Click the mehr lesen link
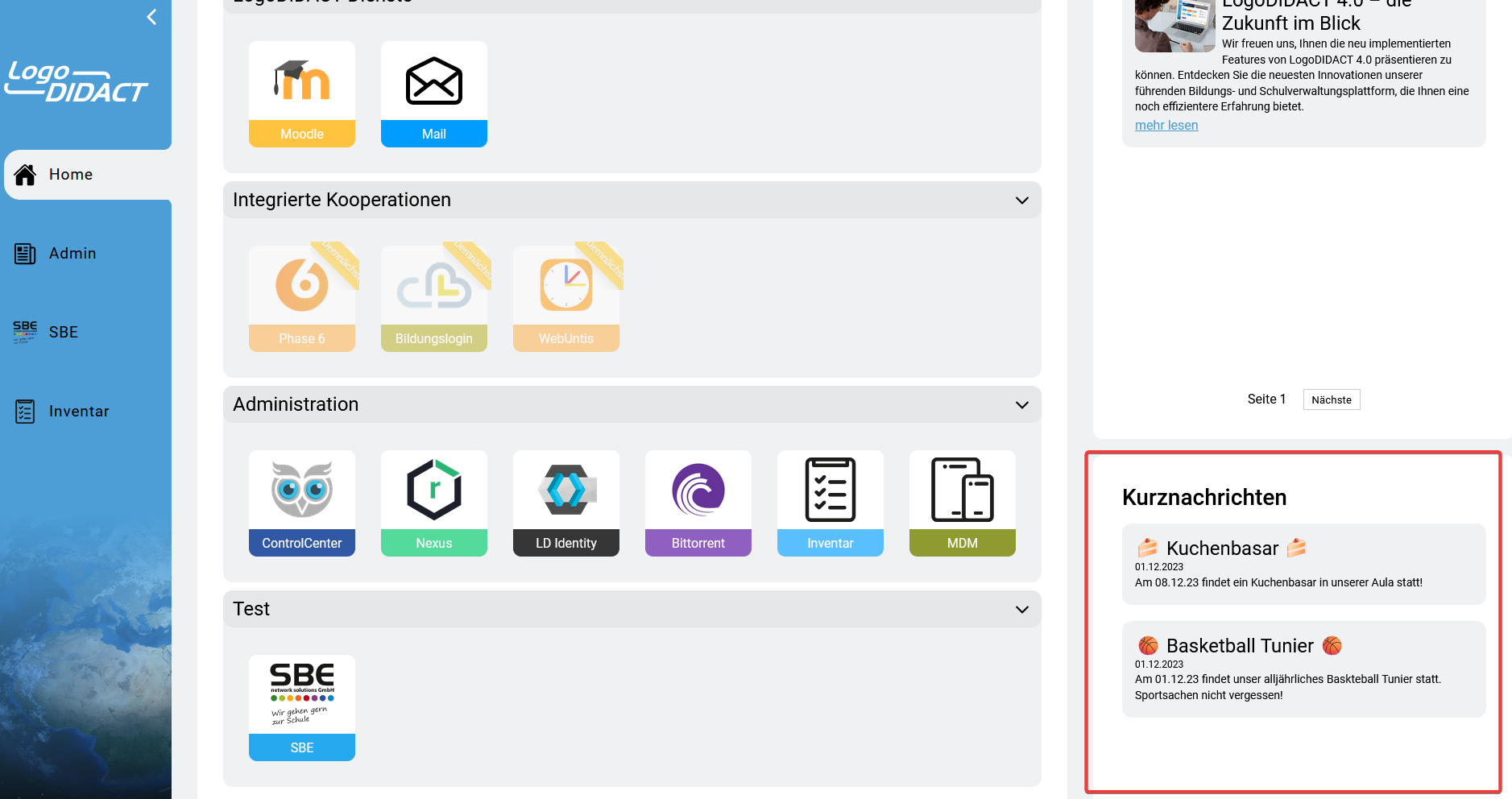The width and height of the screenshot is (1512, 799). (x=1166, y=125)
